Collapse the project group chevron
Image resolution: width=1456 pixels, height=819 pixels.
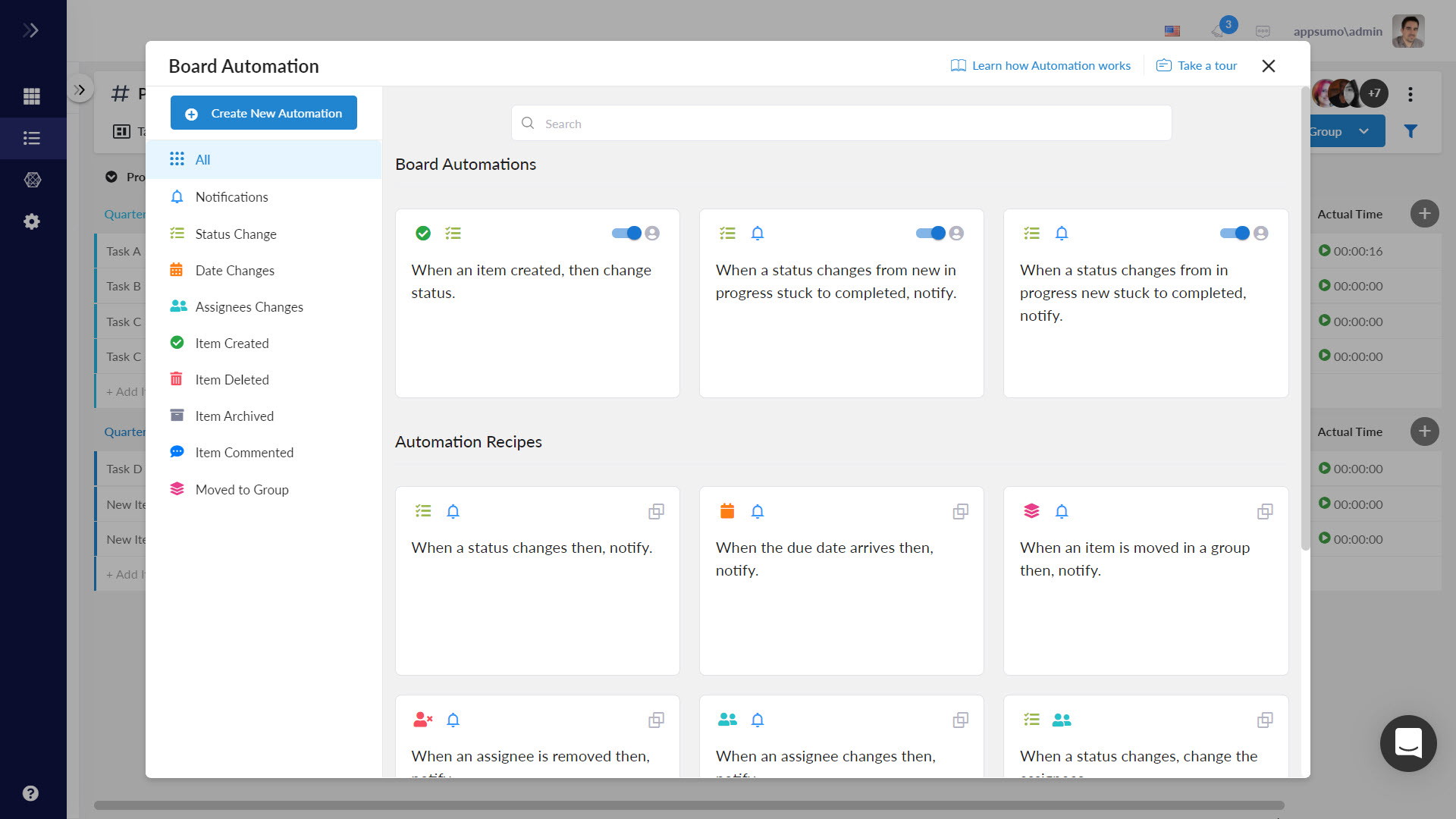tap(111, 177)
